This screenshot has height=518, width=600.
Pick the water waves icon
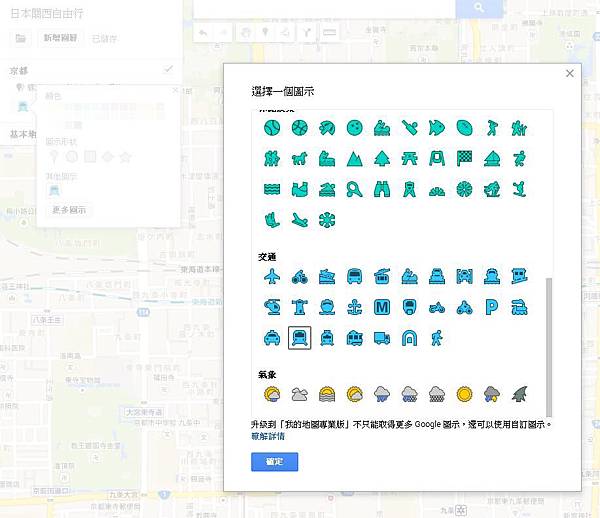[x=272, y=189]
